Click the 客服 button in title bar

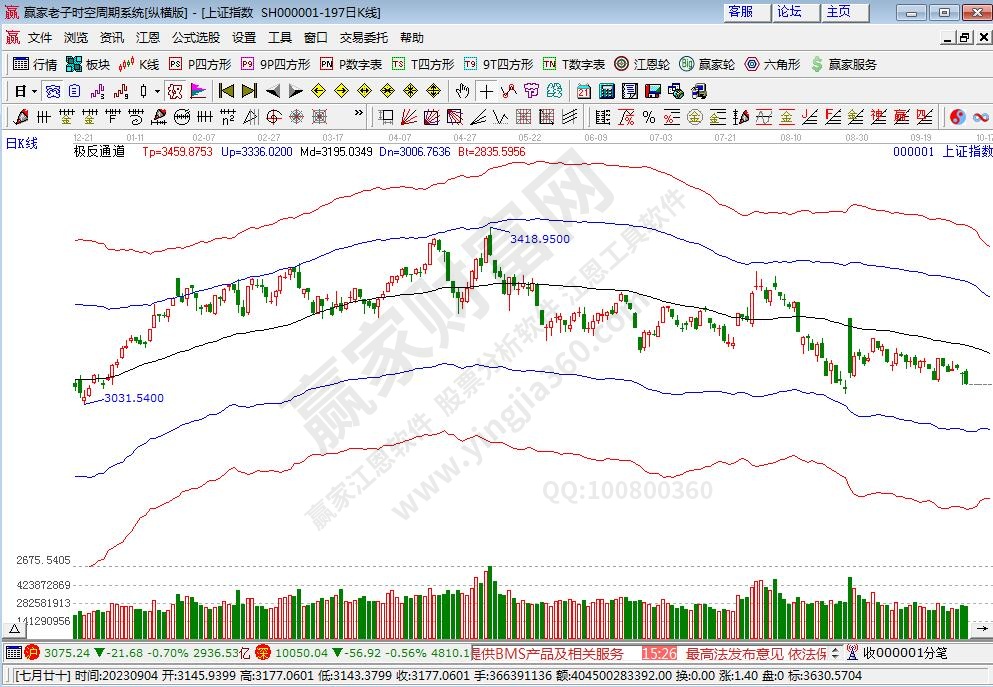pyautogui.click(x=741, y=12)
